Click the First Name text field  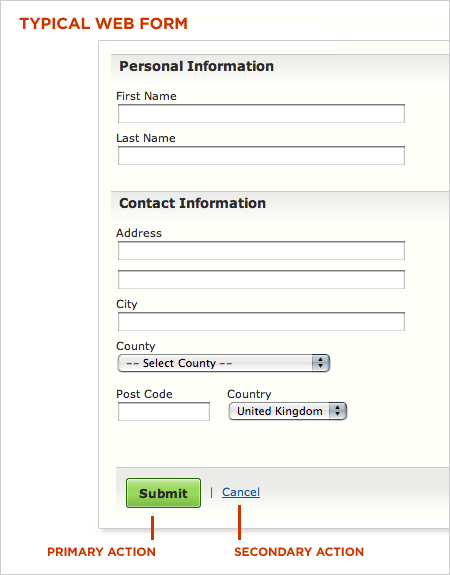coord(261,113)
